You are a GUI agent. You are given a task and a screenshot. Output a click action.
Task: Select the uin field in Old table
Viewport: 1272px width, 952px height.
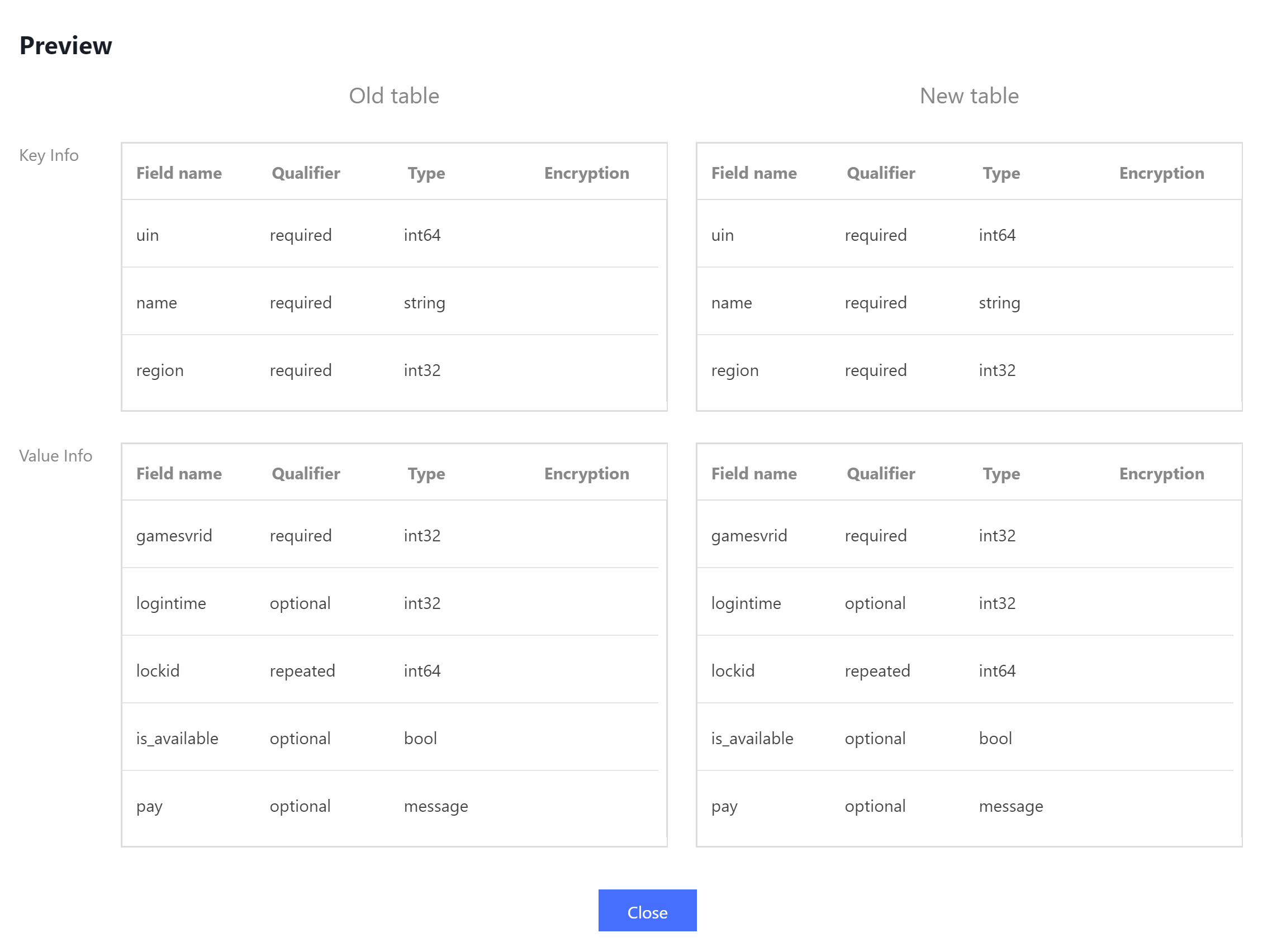tap(148, 235)
